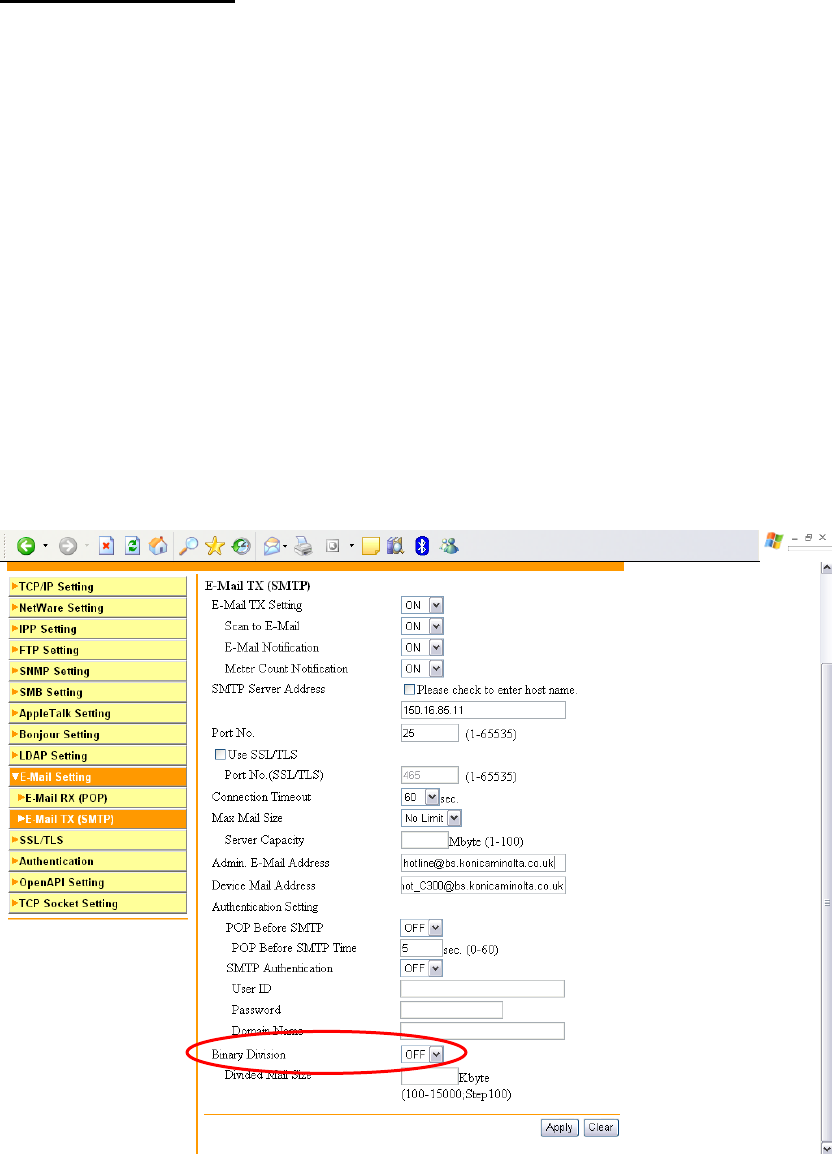Select E-Mail RX (POP) submenu

pos(97,798)
